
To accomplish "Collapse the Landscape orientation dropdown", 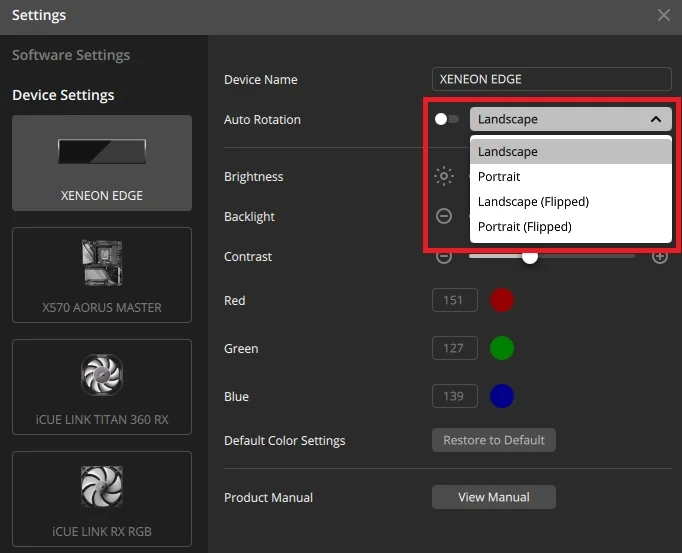I will [x=571, y=119].
